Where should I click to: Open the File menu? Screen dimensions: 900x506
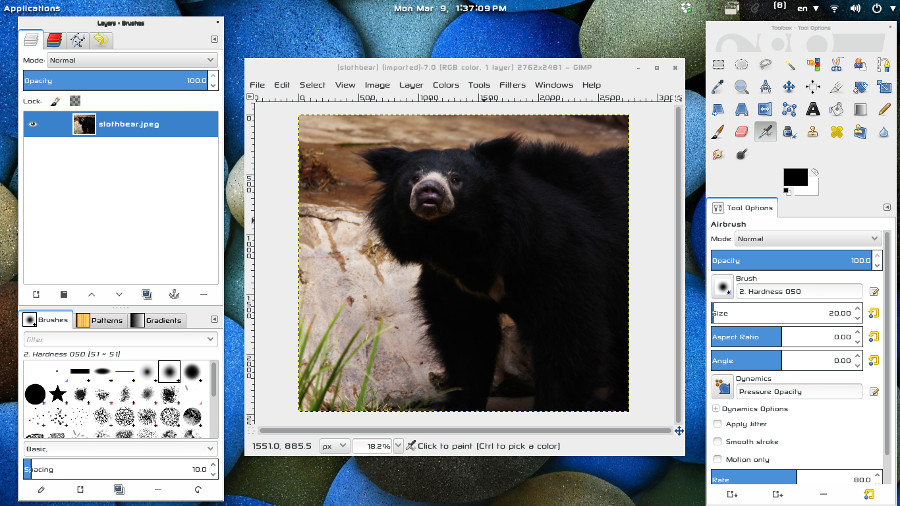coord(257,85)
